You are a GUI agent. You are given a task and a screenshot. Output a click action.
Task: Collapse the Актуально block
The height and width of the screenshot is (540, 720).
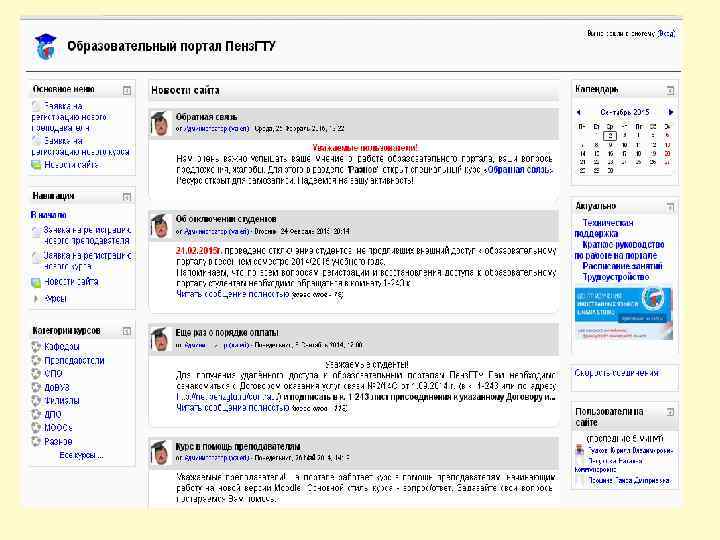click(670, 207)
